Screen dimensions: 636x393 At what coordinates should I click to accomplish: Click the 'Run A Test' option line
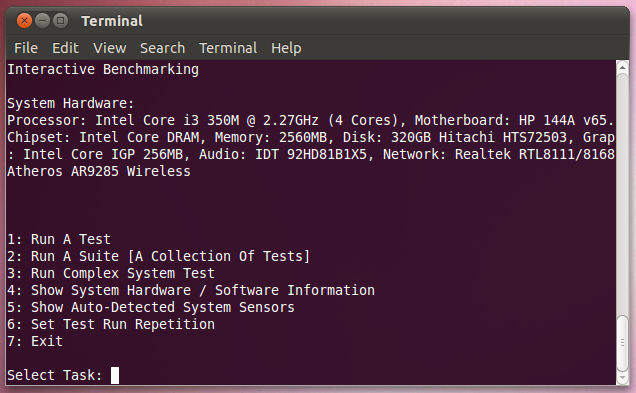[x=59, y=239]
